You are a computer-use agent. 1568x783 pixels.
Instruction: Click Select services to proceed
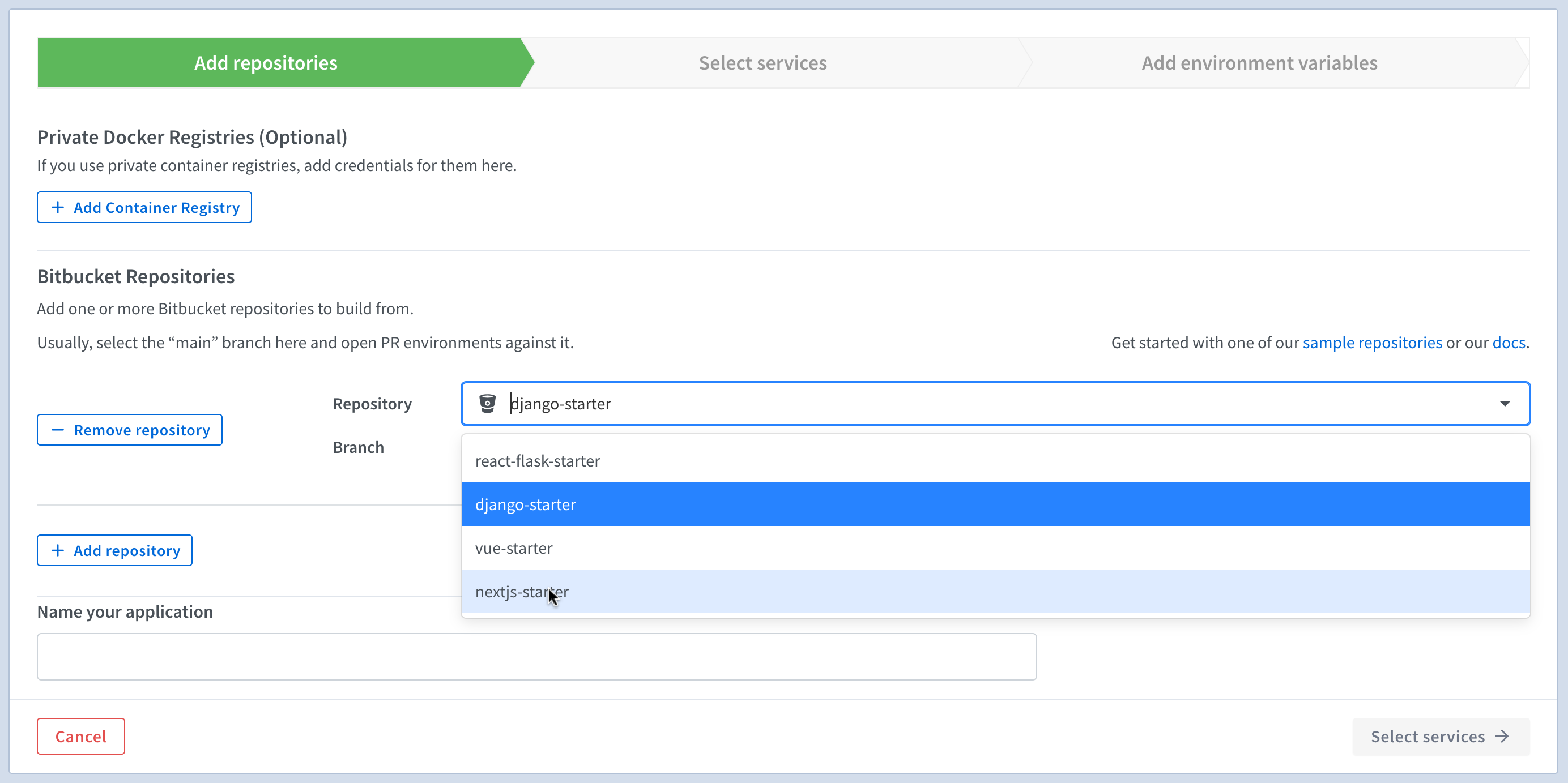1428,736
